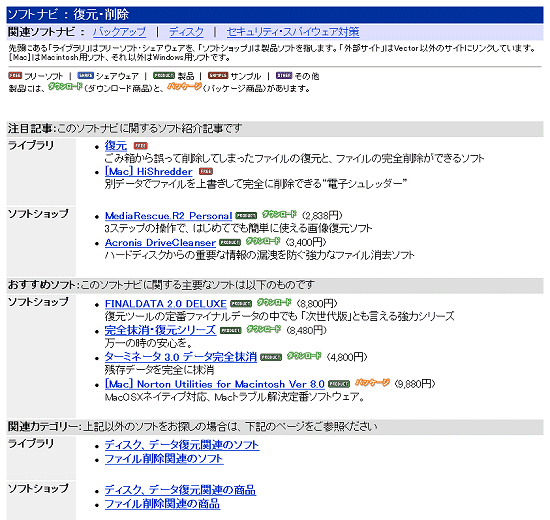Screen dimensions: 550x520
Task: Open the [Mac] HiShredder link
Action: click(x=149, y=171)
